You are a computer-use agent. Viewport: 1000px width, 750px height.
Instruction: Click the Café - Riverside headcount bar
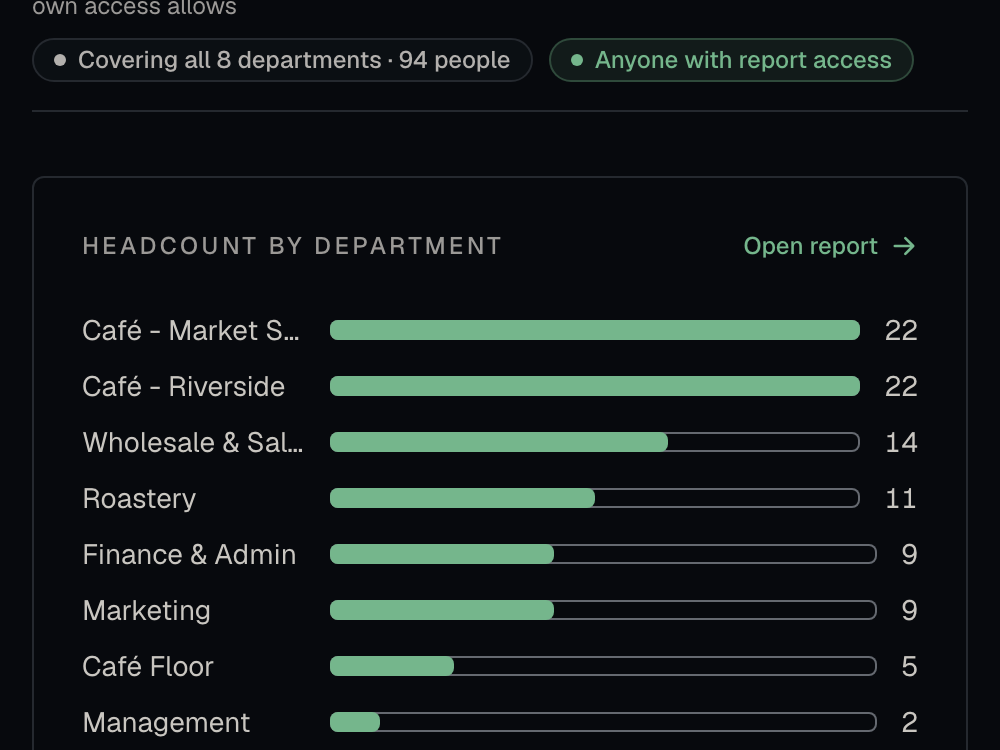[595, 386]
